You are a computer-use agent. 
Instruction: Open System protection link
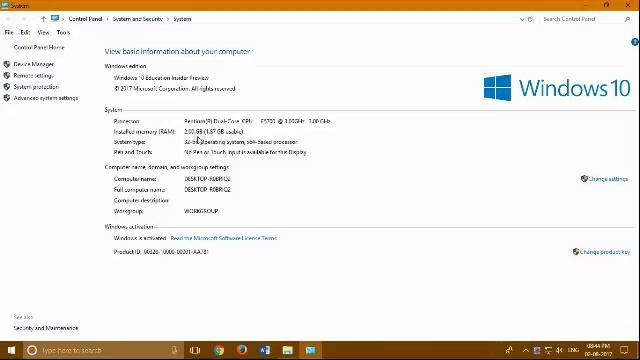pyautogui.click(x=36, y=87)
